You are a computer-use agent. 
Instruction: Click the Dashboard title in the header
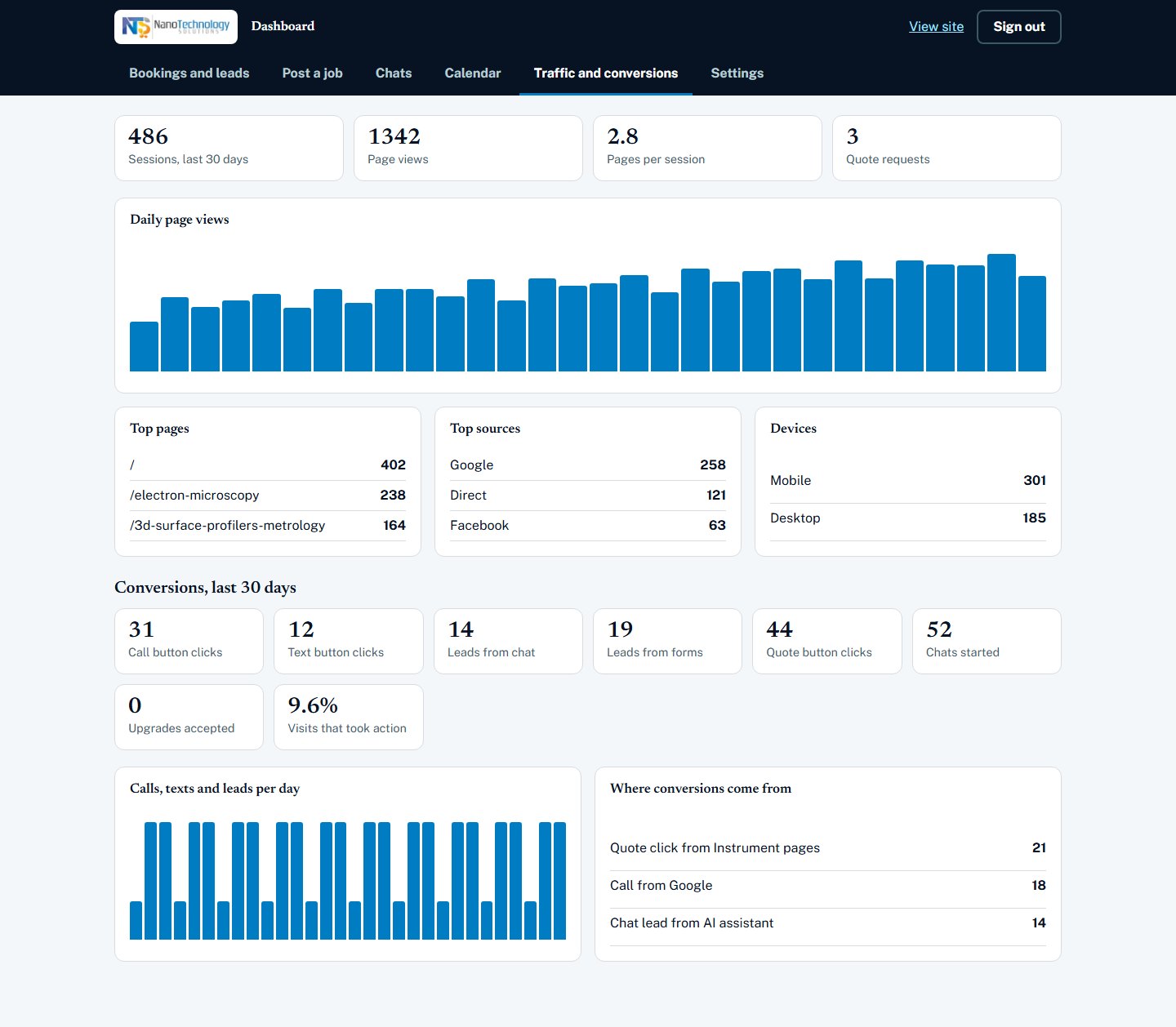[283, 26]
